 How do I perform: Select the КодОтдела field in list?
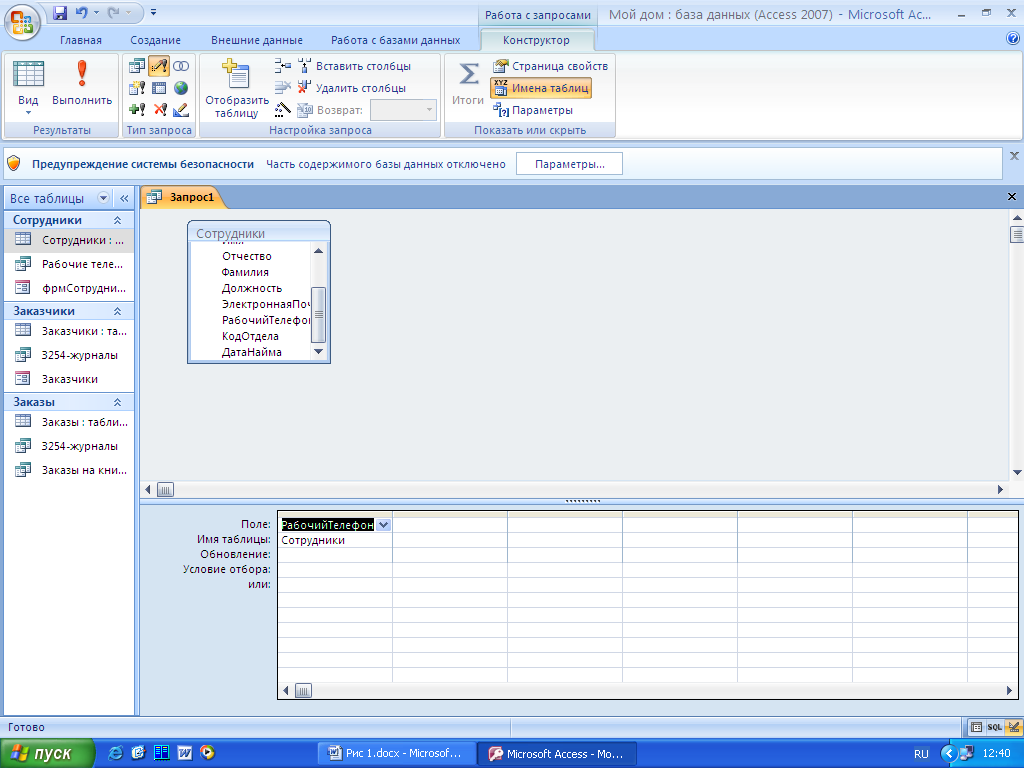tap(250, 336)
